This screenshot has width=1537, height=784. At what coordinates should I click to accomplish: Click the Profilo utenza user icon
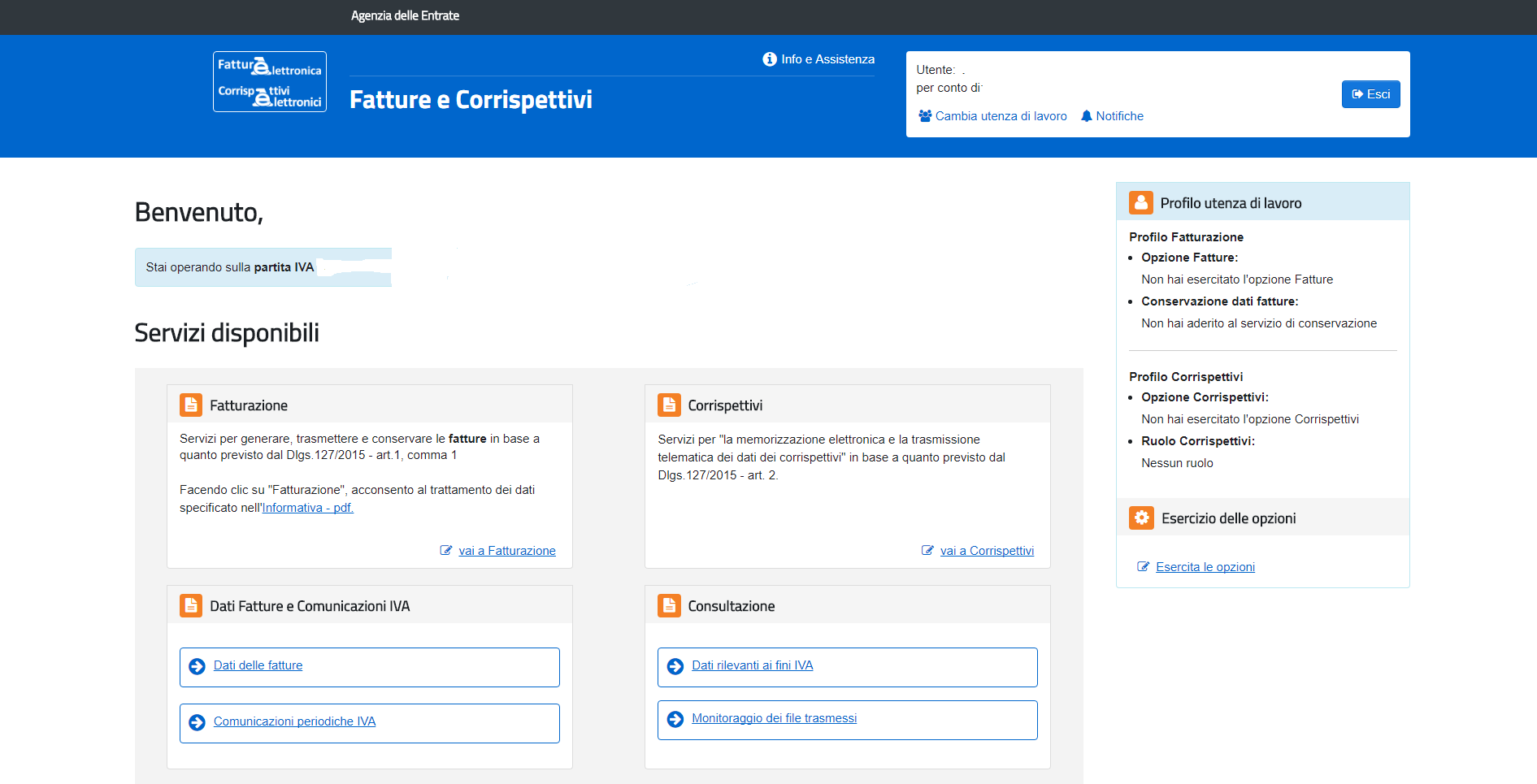(x=1140, y=202)
